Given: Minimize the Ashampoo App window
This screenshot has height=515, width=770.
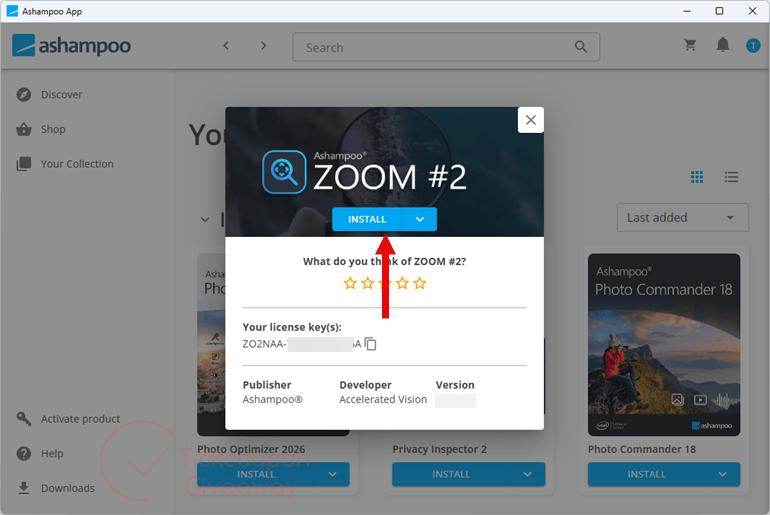Looking at the screenshot, I should click(687, 11).
